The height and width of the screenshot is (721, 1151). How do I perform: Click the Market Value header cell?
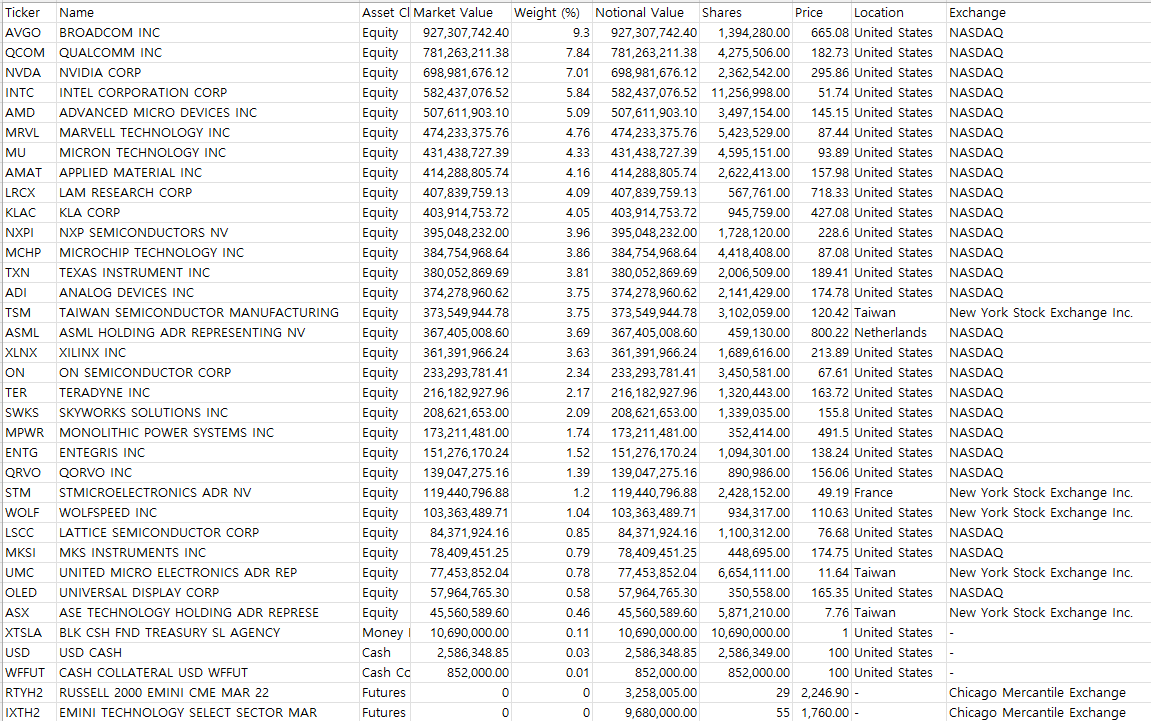460,12
